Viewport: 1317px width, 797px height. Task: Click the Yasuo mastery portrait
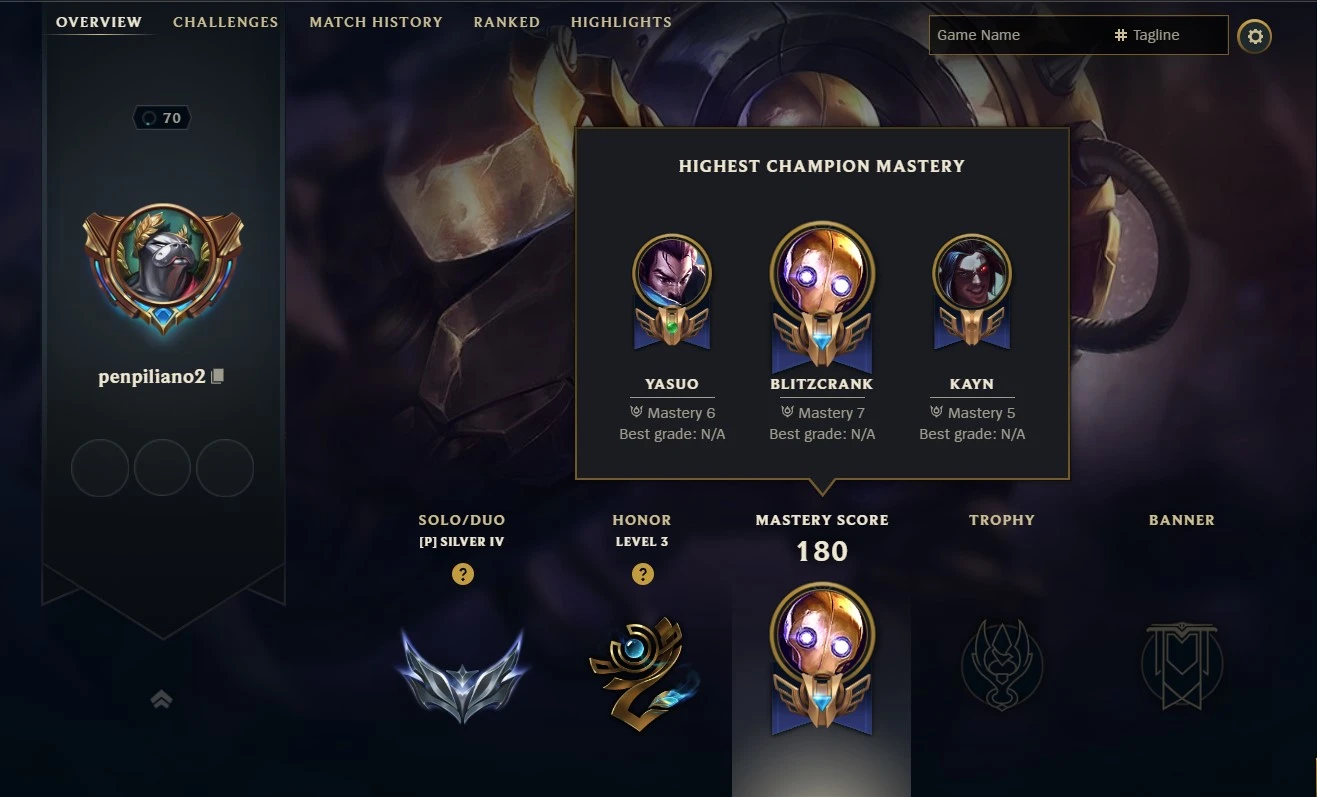[x=672, y=292]
